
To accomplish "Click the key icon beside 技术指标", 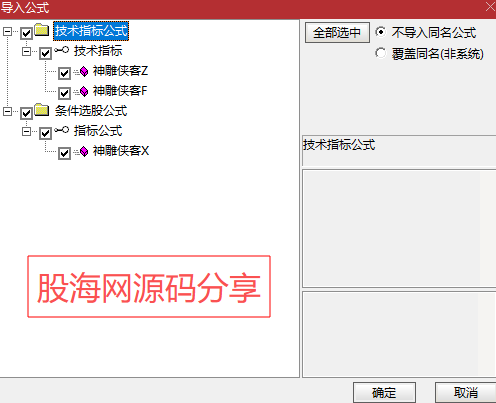I will click(x=62, y=50).
